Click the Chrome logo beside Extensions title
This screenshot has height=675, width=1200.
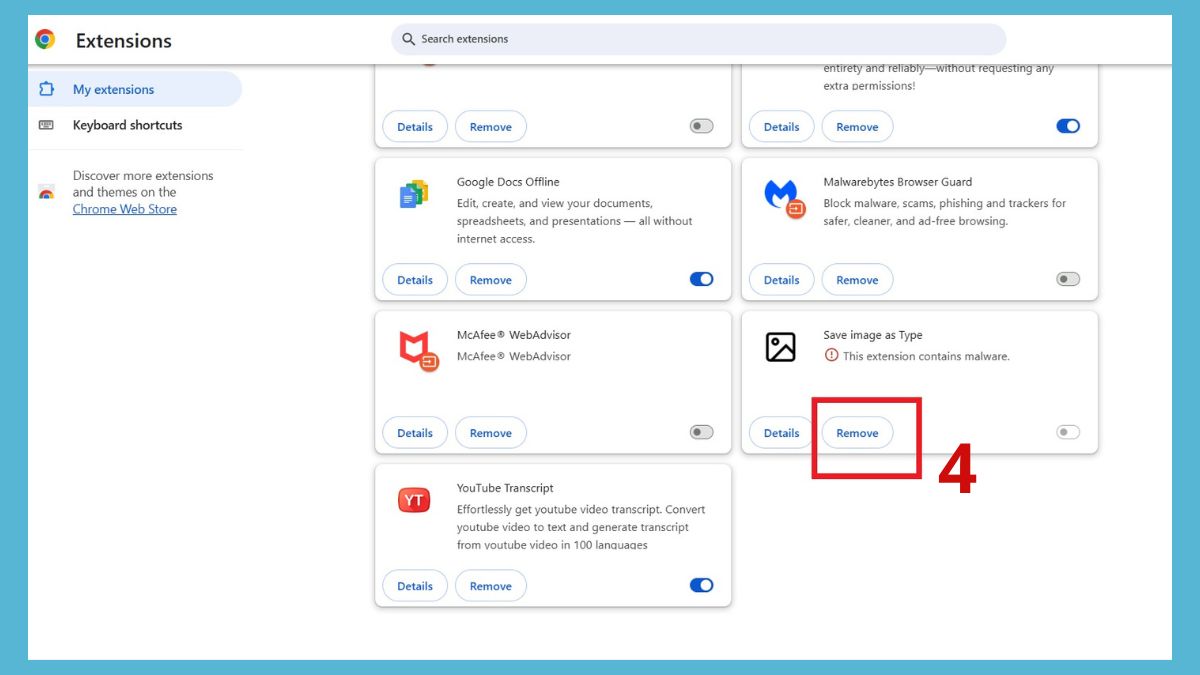pos(45,40)
